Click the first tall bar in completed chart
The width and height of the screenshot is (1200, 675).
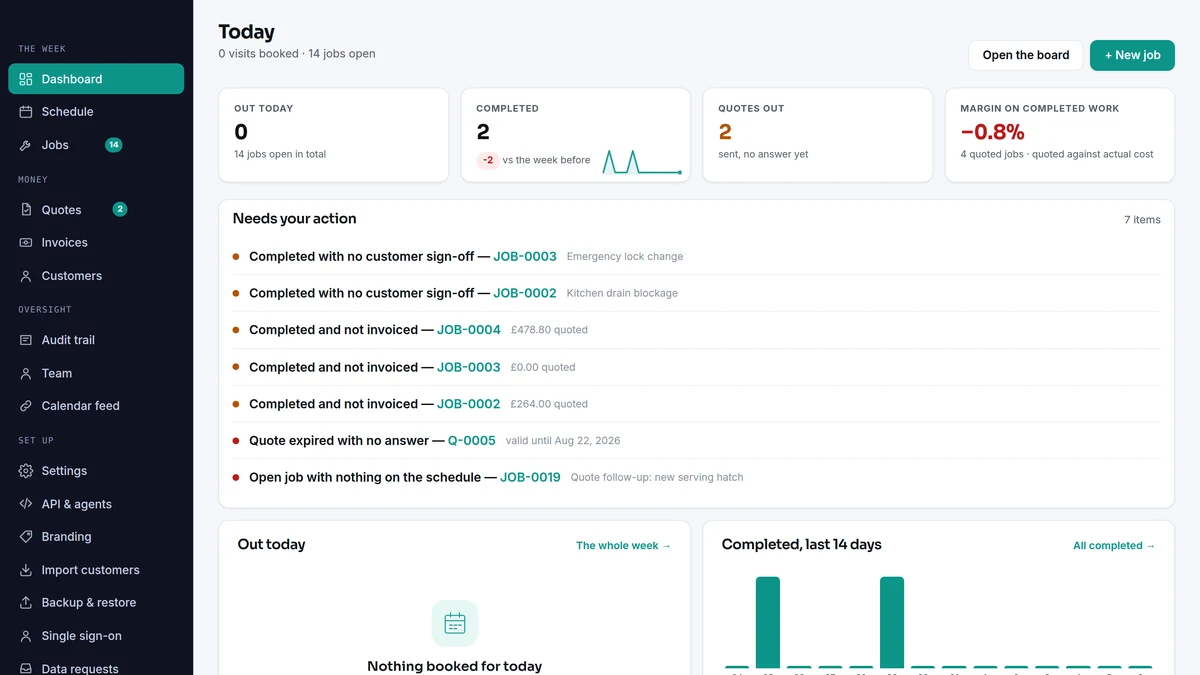click(768, 622)
